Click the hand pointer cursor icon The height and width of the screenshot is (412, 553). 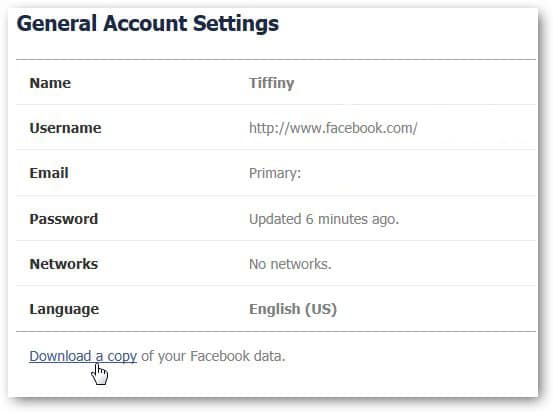(x=99, y=375)
